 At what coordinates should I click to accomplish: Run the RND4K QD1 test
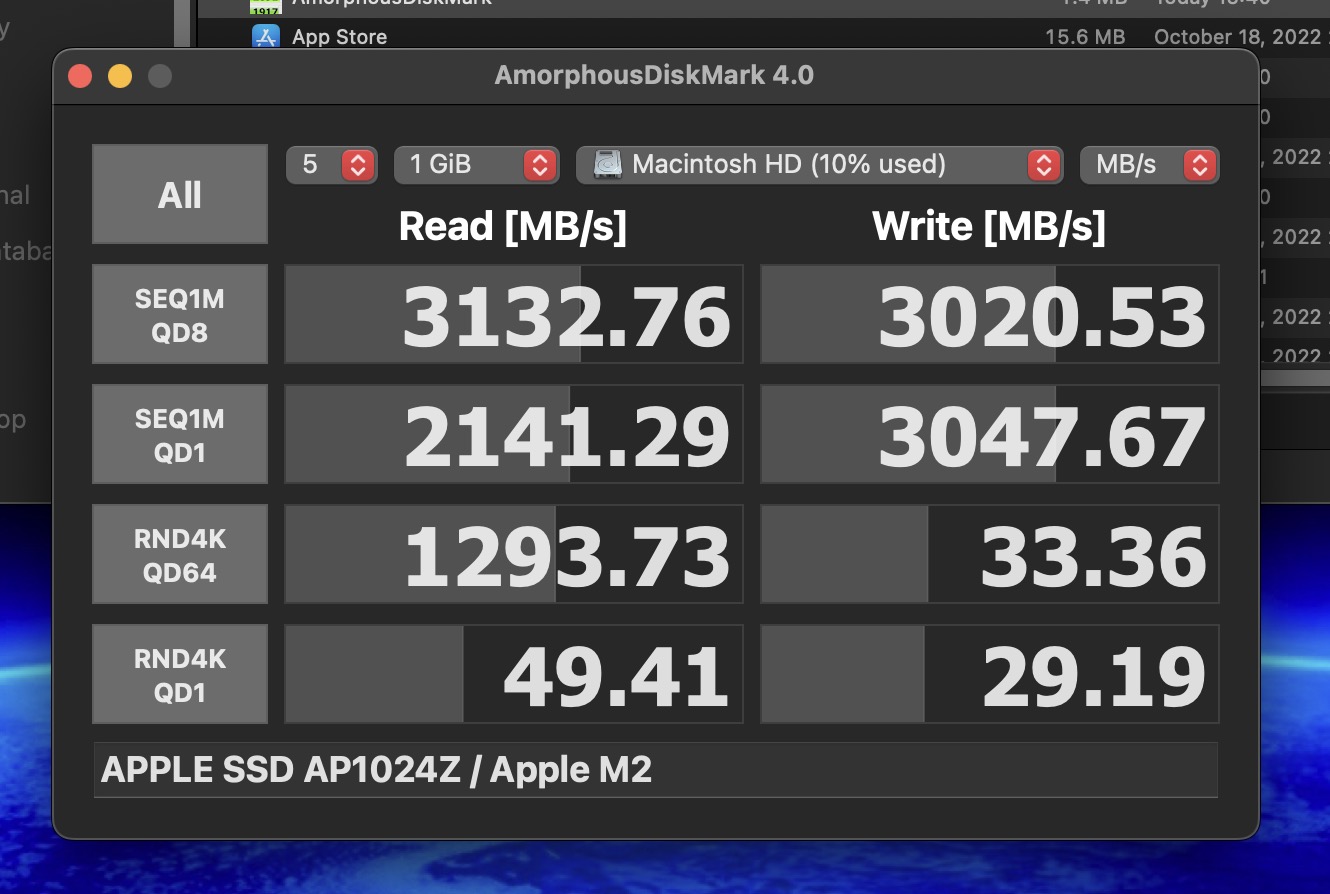point(180,674)
